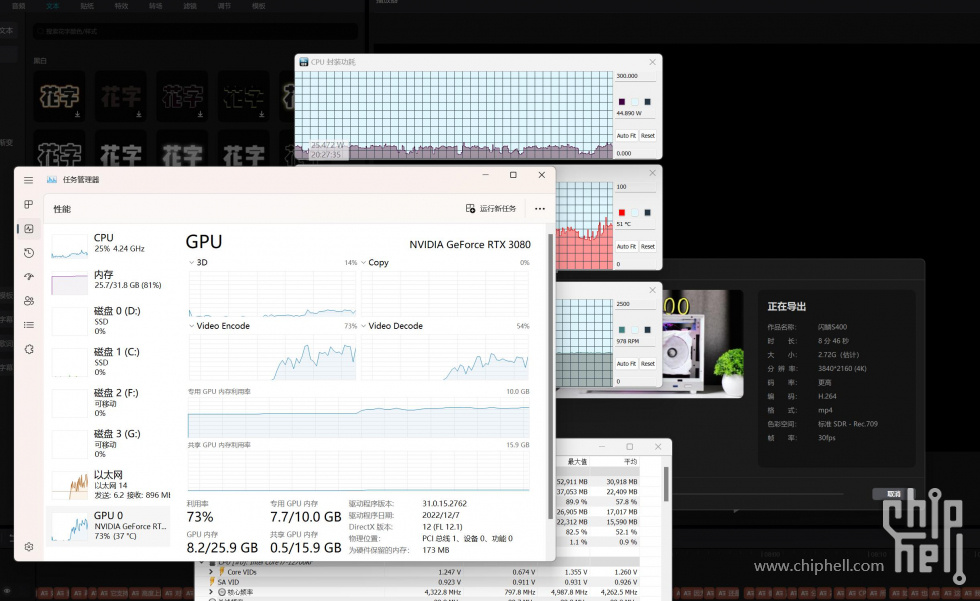The image size is (980, 601).
Task: Click the red color swatch in temperature graph
Action: pos(622,212)
